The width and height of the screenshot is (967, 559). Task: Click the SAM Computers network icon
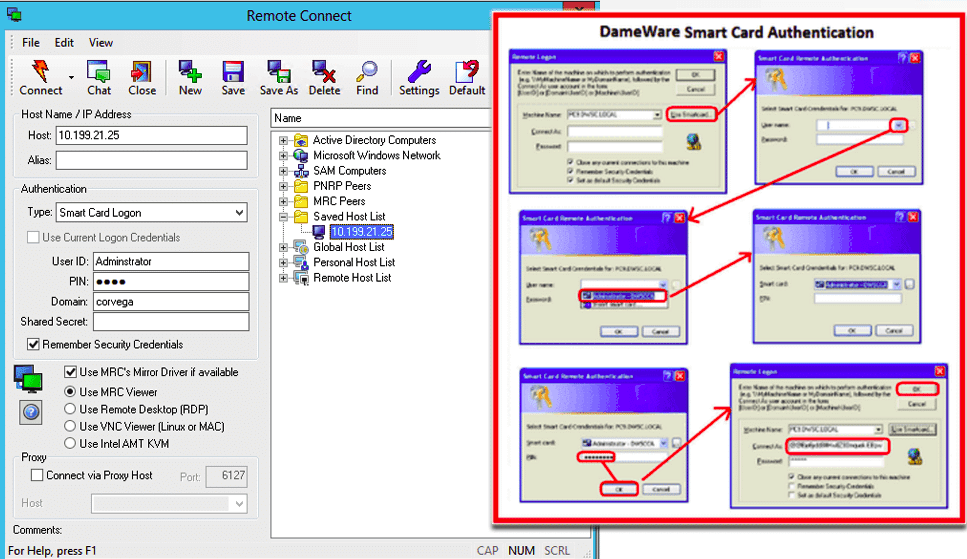(x=300, y=171)
